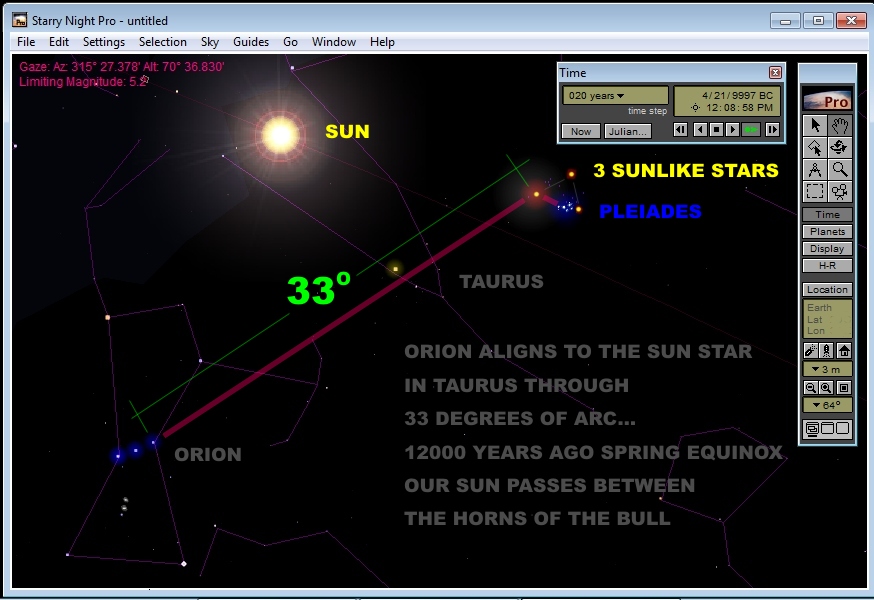This screenshot has height=600, width=874.
Task: Open the Sky menu
Action: [x=209, y=42]
